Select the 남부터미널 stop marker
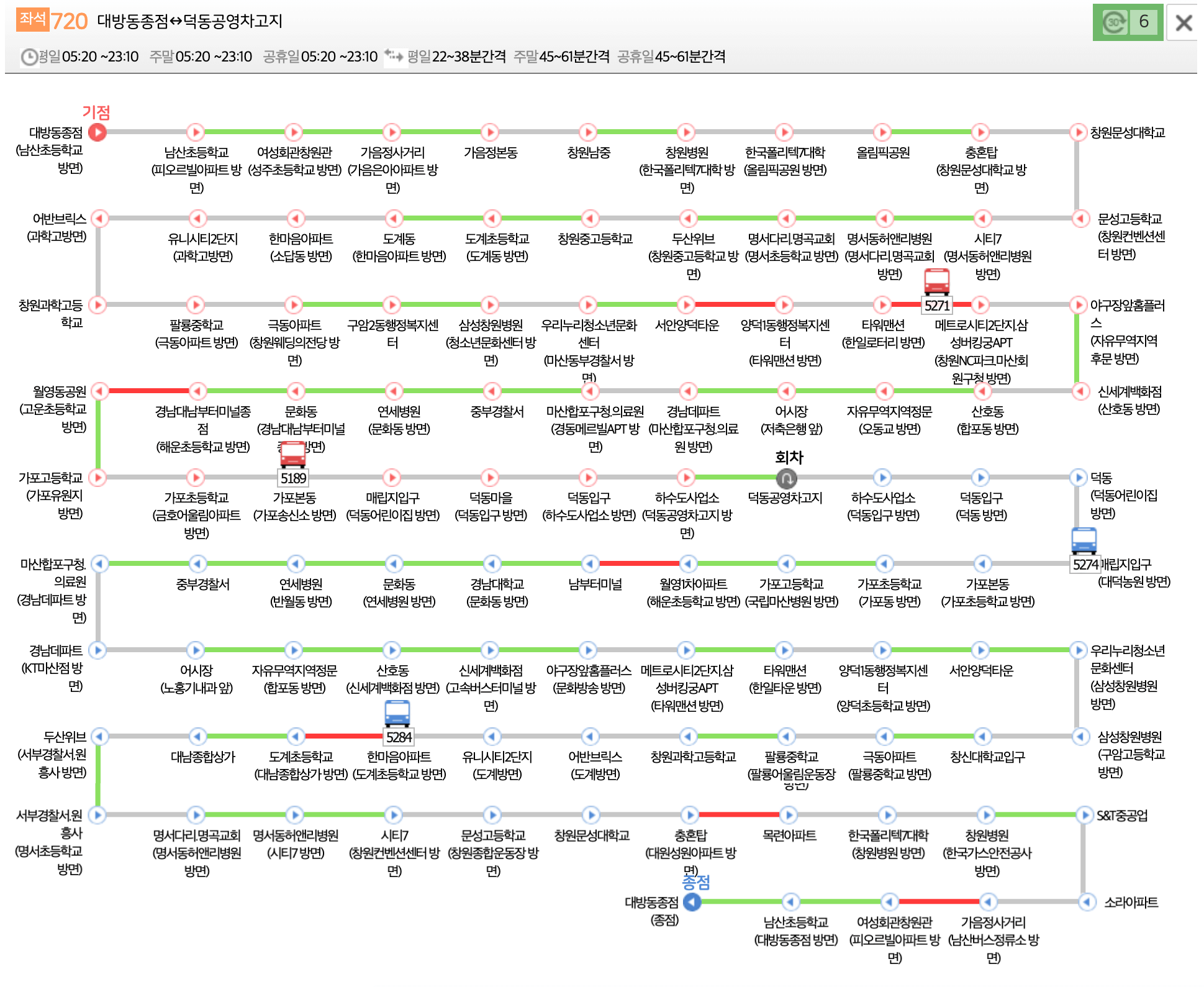1204x987 pixels. pyautogui.click(x=590, y=563)
